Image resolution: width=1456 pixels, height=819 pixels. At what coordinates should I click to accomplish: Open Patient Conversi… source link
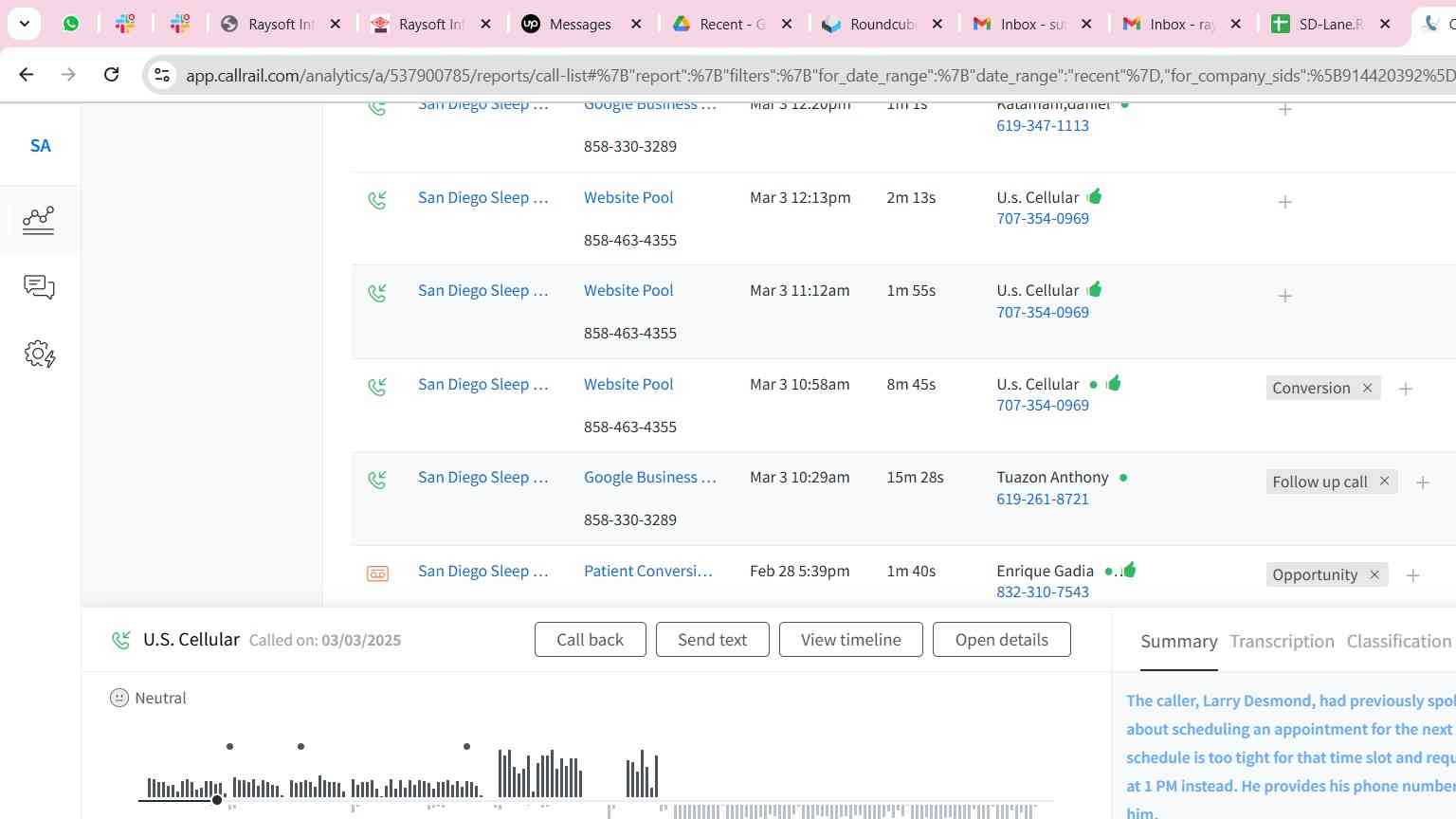coord(647,571)
